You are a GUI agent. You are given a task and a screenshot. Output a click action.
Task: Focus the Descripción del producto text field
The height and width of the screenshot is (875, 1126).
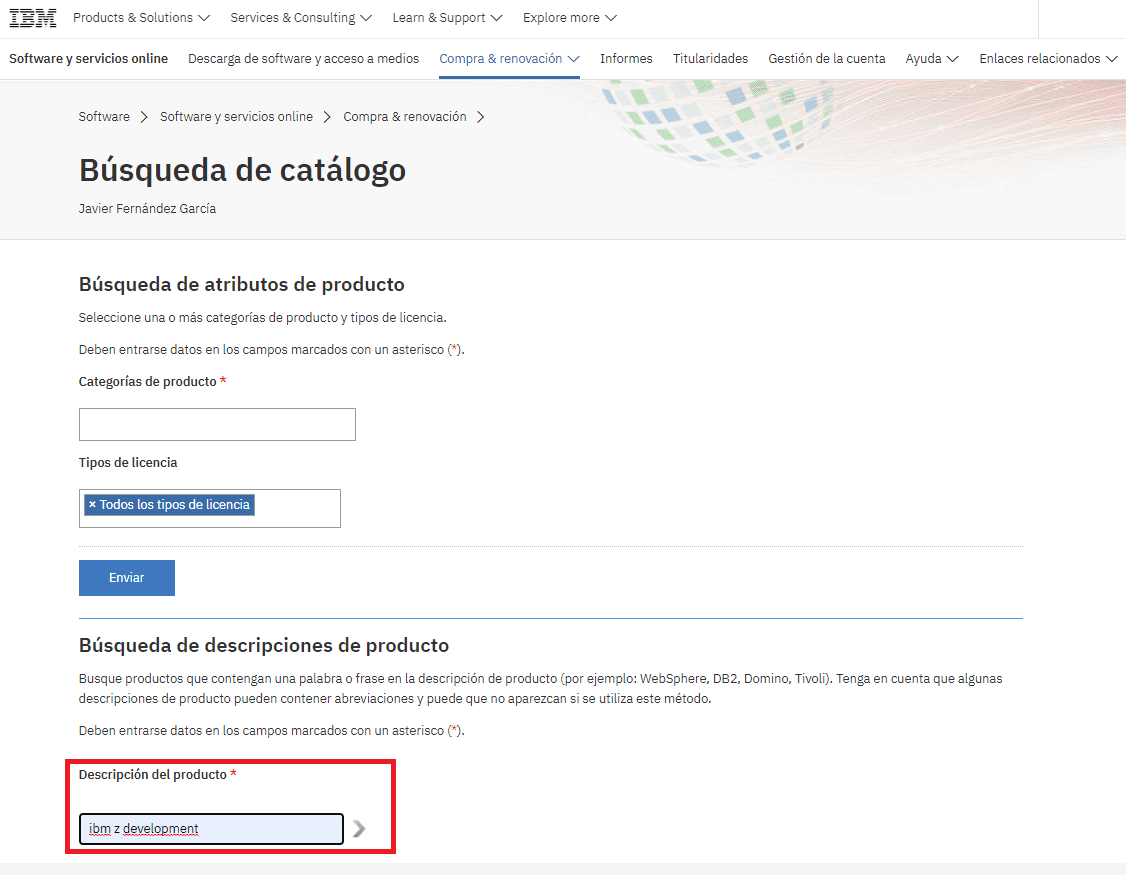(211, 829)
